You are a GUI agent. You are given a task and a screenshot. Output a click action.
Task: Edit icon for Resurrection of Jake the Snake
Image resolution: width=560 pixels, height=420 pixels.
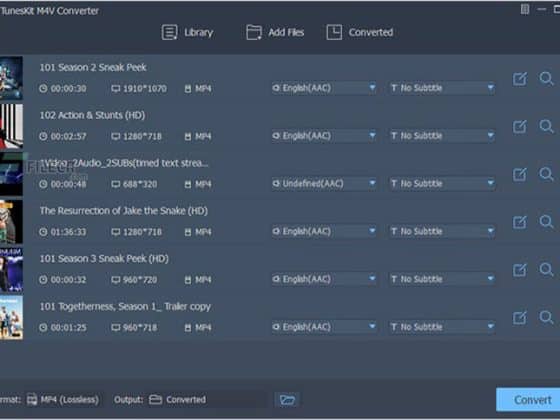(520, 222)
